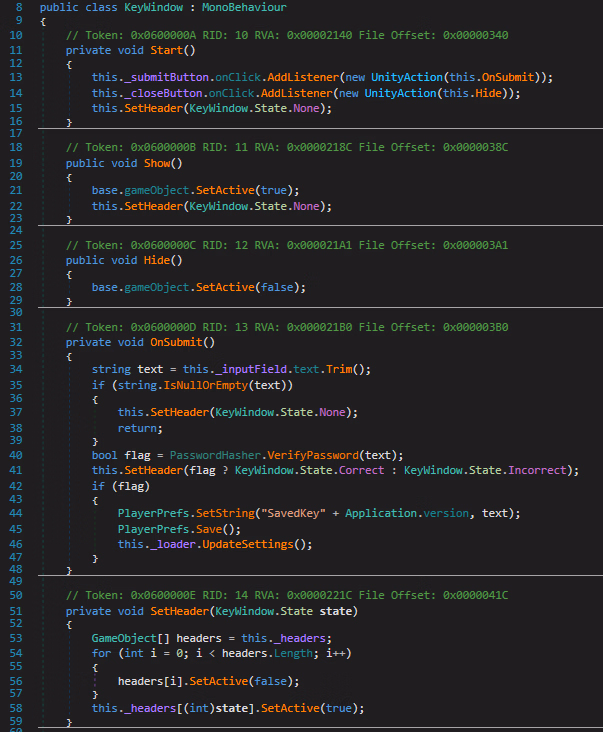Screen dimensions: 603x732
Task: Go to the VerifyPassword method call
Action: tap(313, 455)
